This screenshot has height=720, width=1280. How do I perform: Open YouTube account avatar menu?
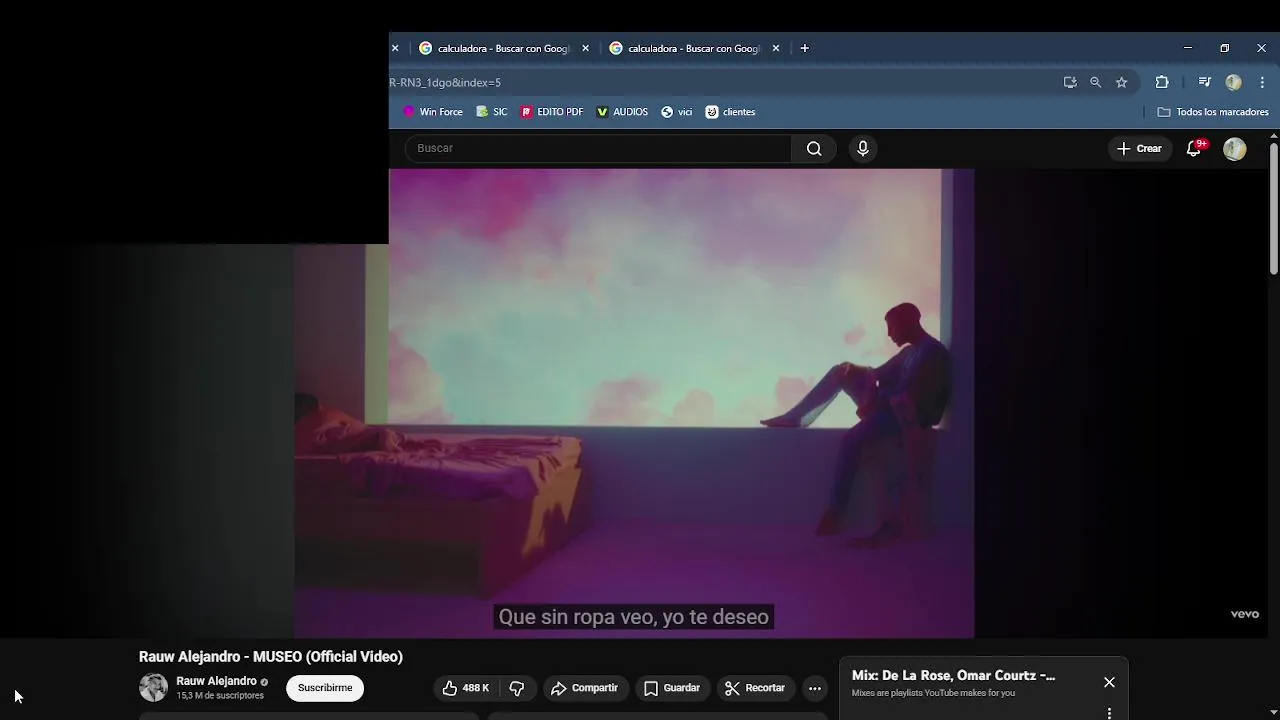(1235, 149)
